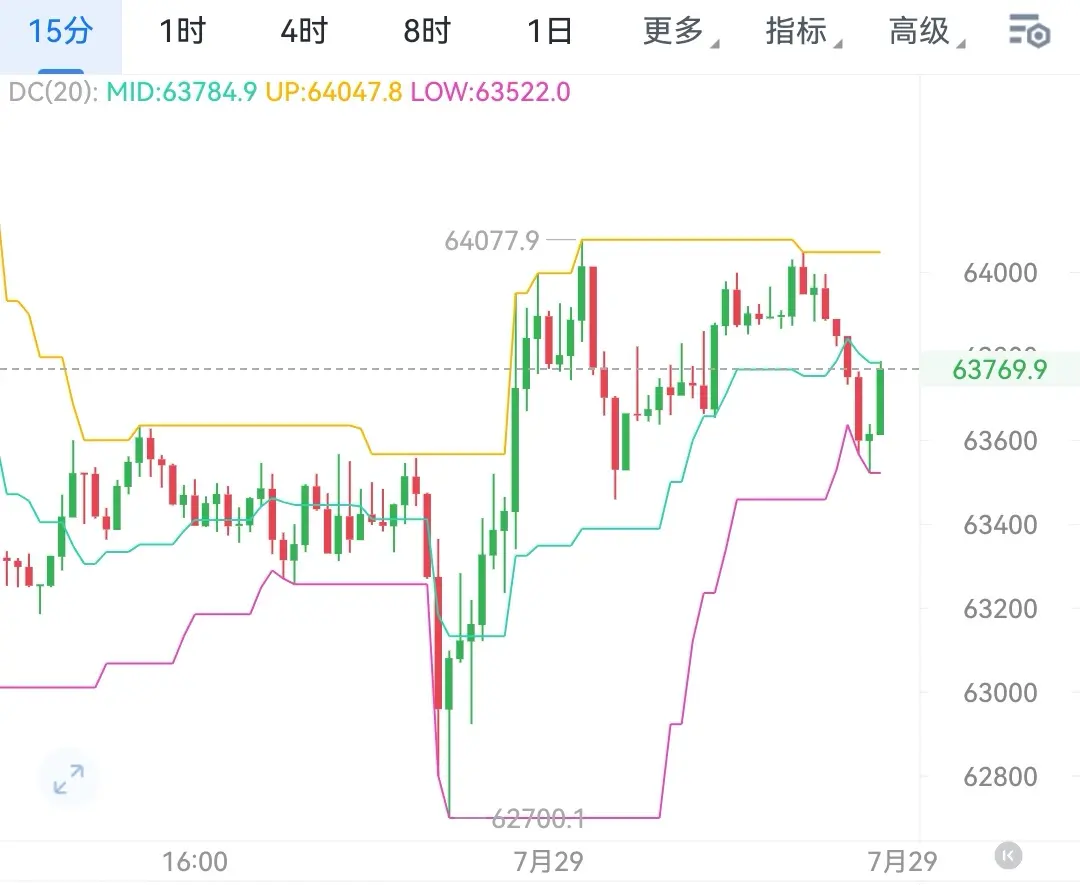Click the 16:00 time axis label
Viewport: 1080px width, 885px height.
[195, 862]
